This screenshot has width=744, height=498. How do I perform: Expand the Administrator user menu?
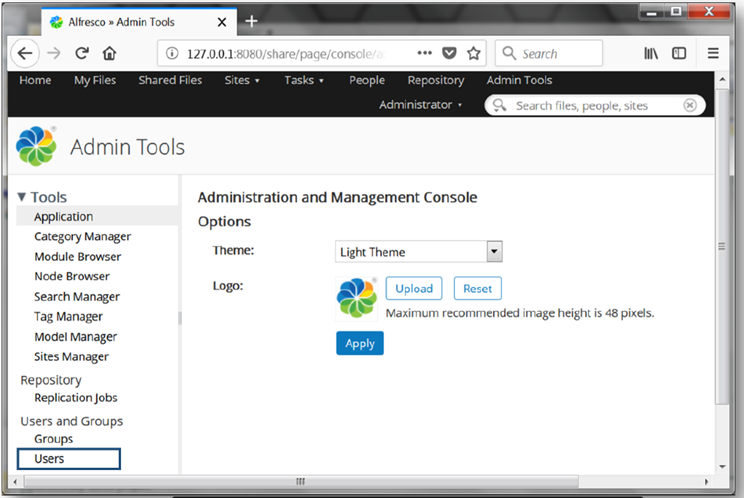[x=420, y=105]
